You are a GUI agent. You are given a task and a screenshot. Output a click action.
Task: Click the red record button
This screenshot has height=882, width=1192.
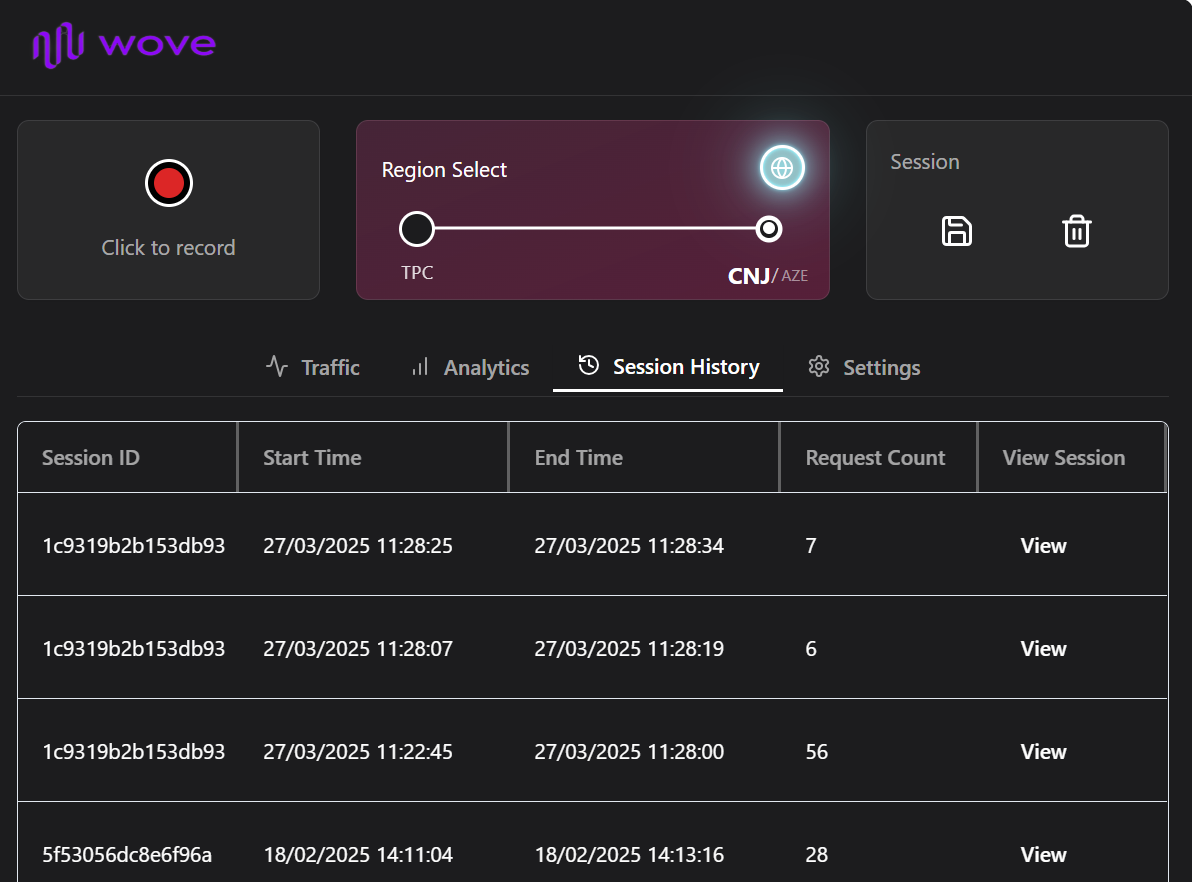[169, 183]
